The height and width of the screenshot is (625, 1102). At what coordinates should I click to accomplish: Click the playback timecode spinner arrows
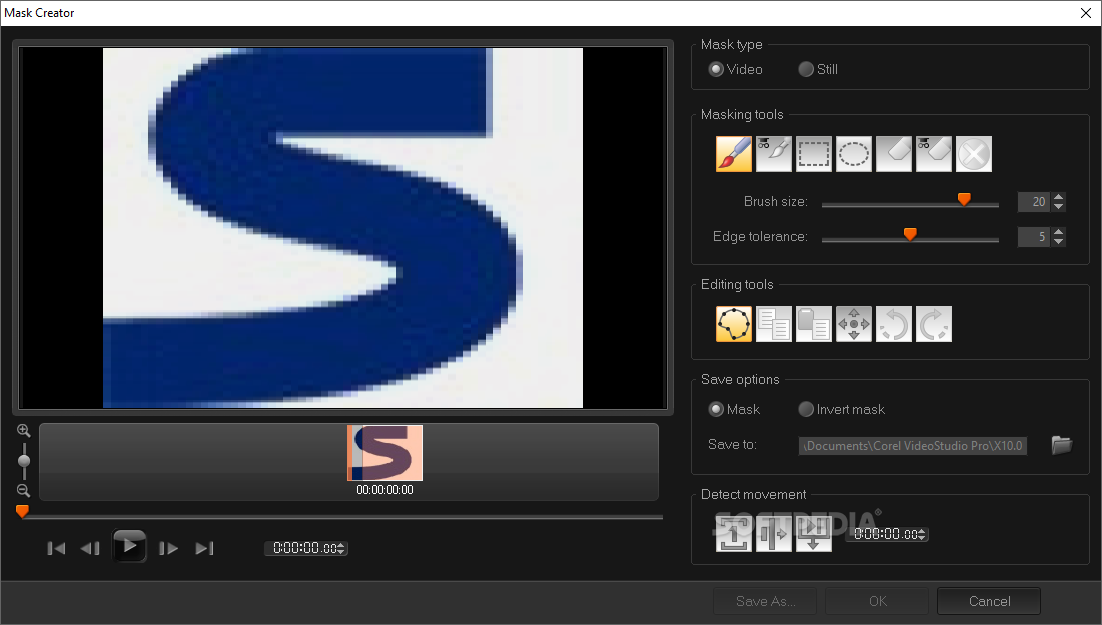pyautogui.click(x=341, y=548)
